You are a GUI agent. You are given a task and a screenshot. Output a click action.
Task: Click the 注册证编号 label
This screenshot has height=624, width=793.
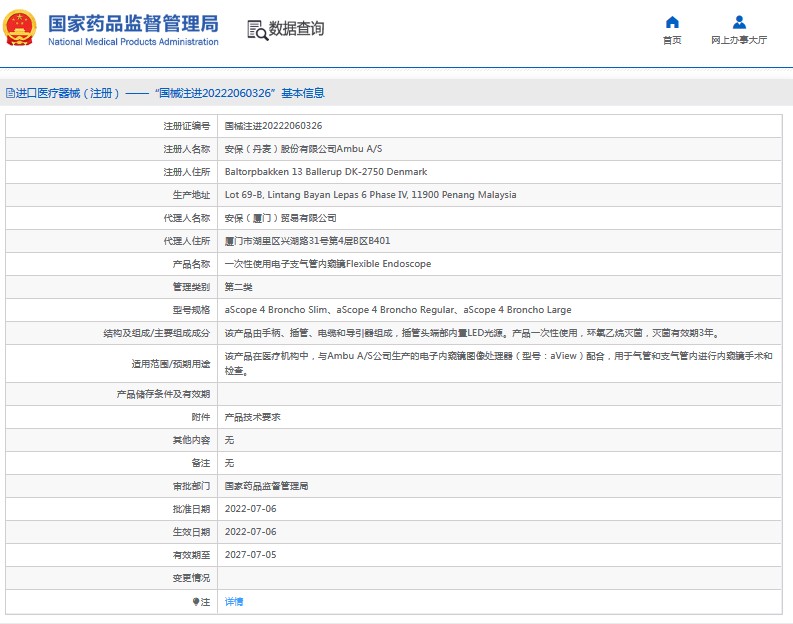(x=187, y=126)
